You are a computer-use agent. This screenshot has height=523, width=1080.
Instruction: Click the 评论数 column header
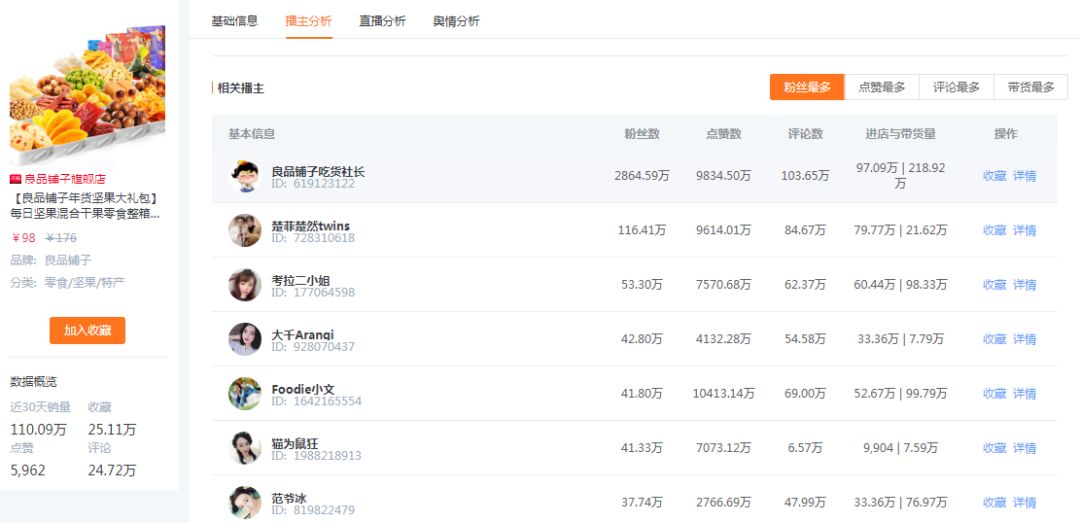tap(805, 134)
